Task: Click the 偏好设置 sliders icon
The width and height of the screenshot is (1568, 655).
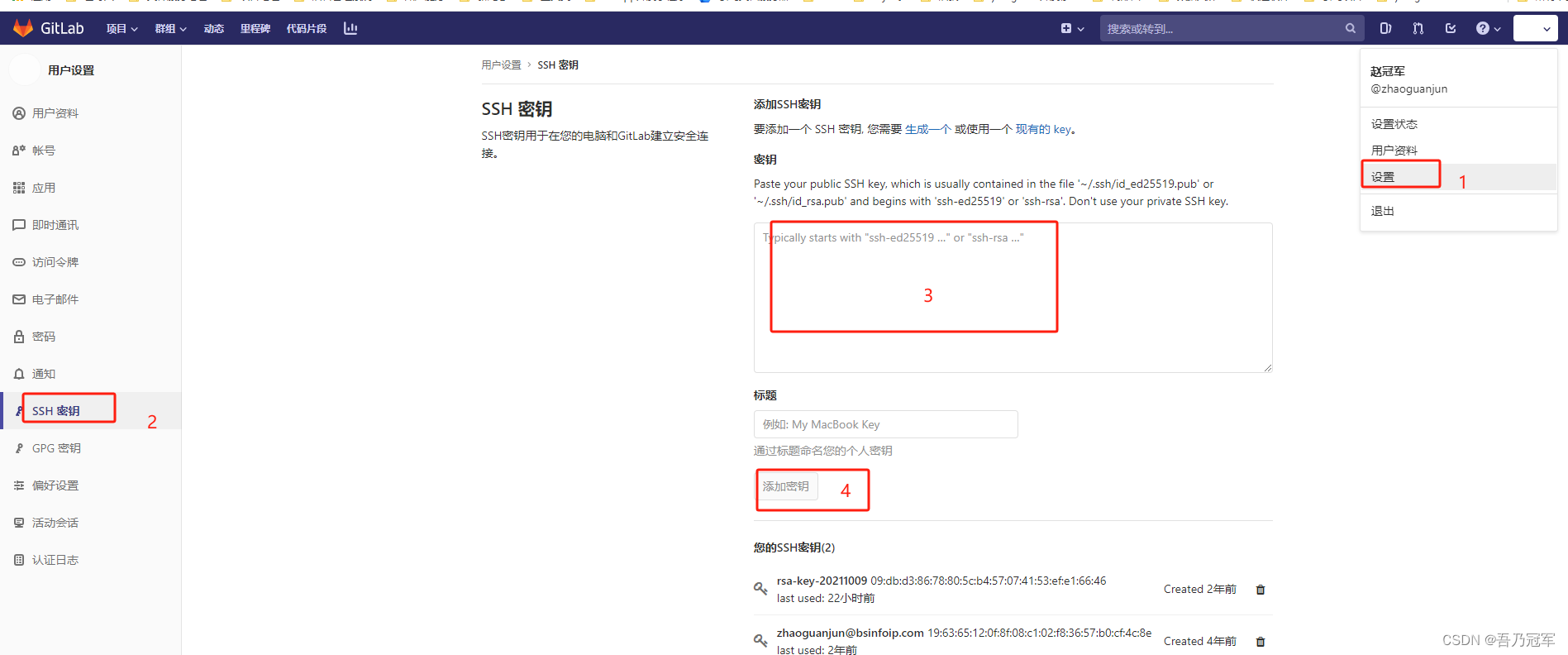Action: coord(19,485)
